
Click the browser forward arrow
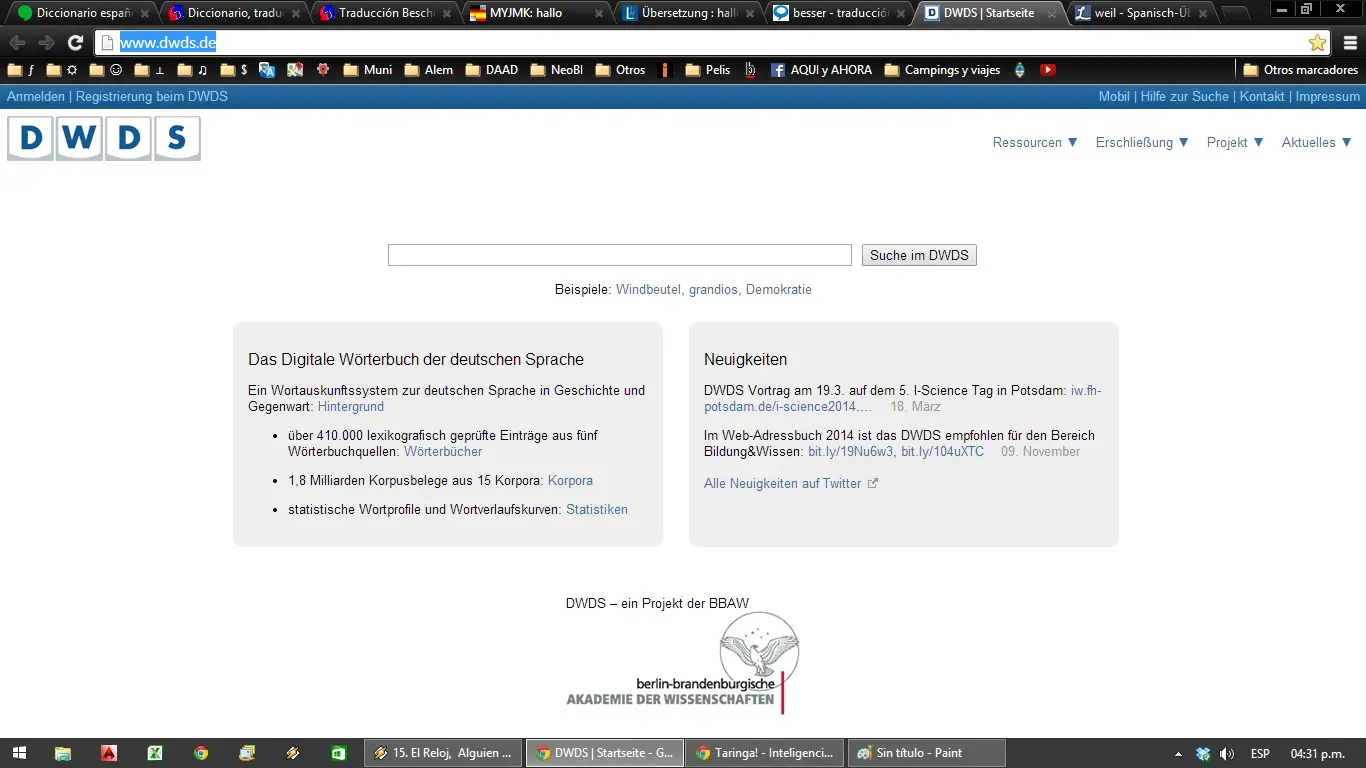(x=46, y=43)
